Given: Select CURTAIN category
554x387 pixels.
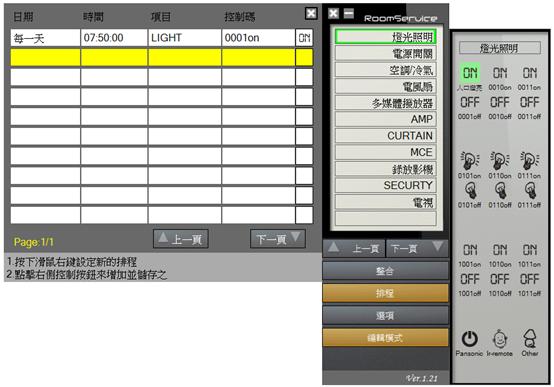Looking at the screenshot, I should [385, 136].
